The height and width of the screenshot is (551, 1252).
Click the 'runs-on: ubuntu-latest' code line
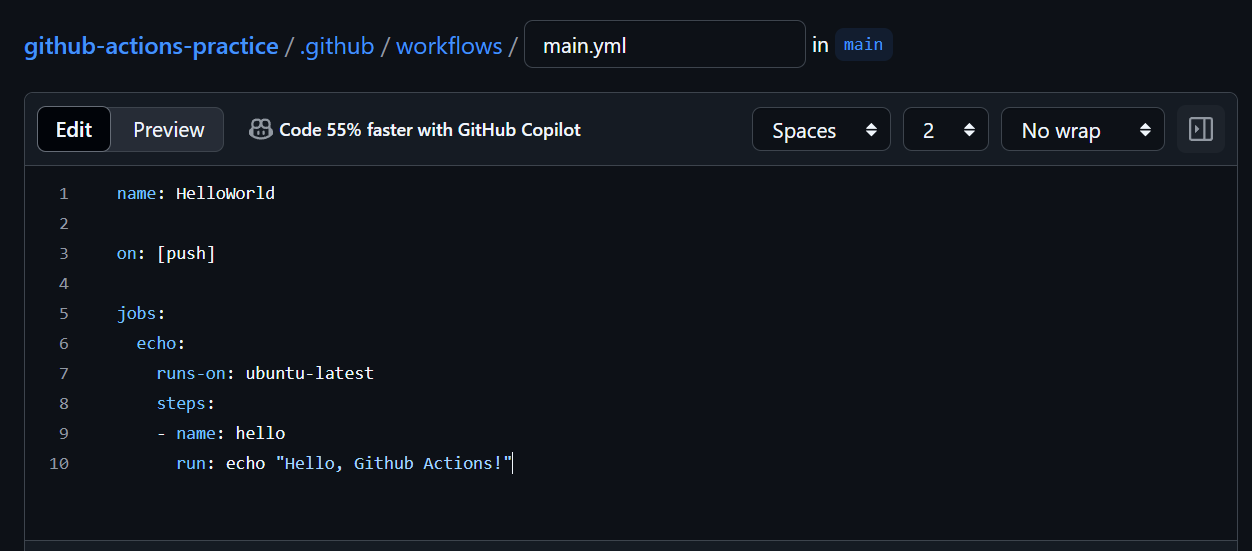pyautogui.click(x=264, y=374)
